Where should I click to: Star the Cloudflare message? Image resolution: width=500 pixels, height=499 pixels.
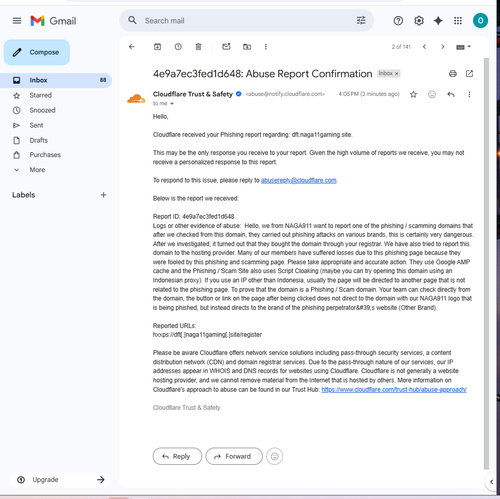click(x=413, y=94)
